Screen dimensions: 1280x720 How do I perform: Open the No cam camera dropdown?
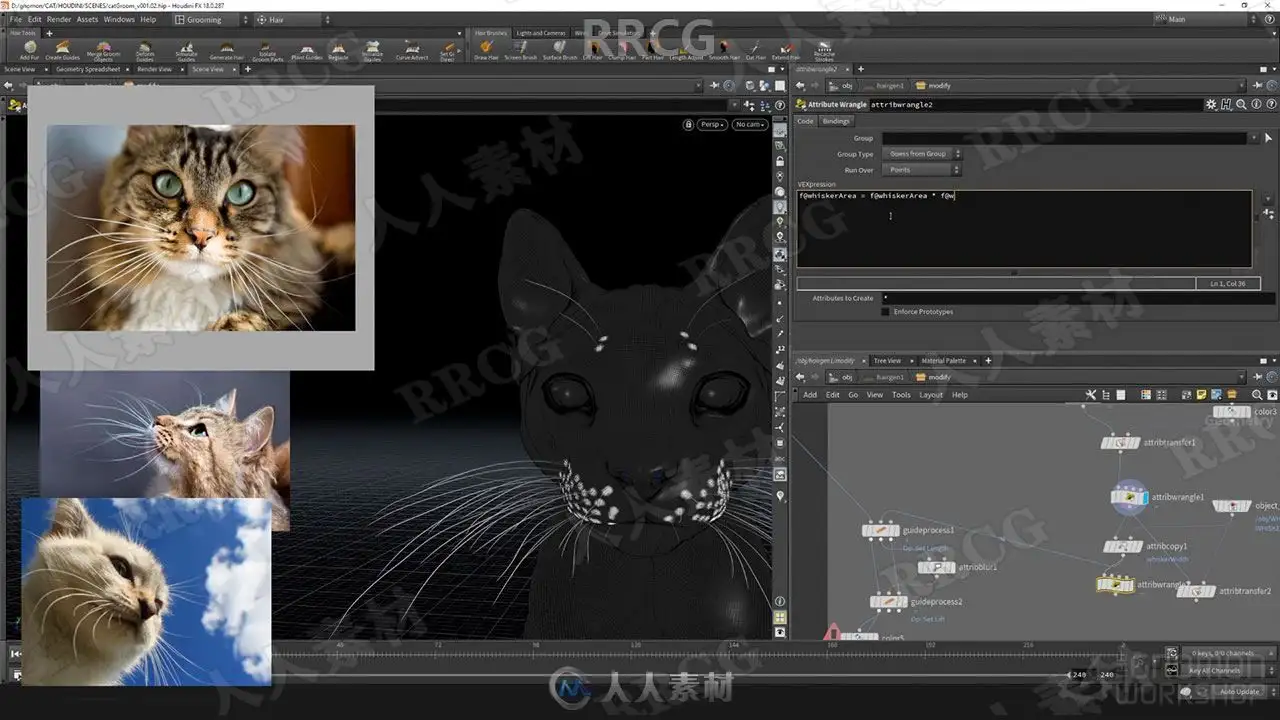(x=749, y=124)
